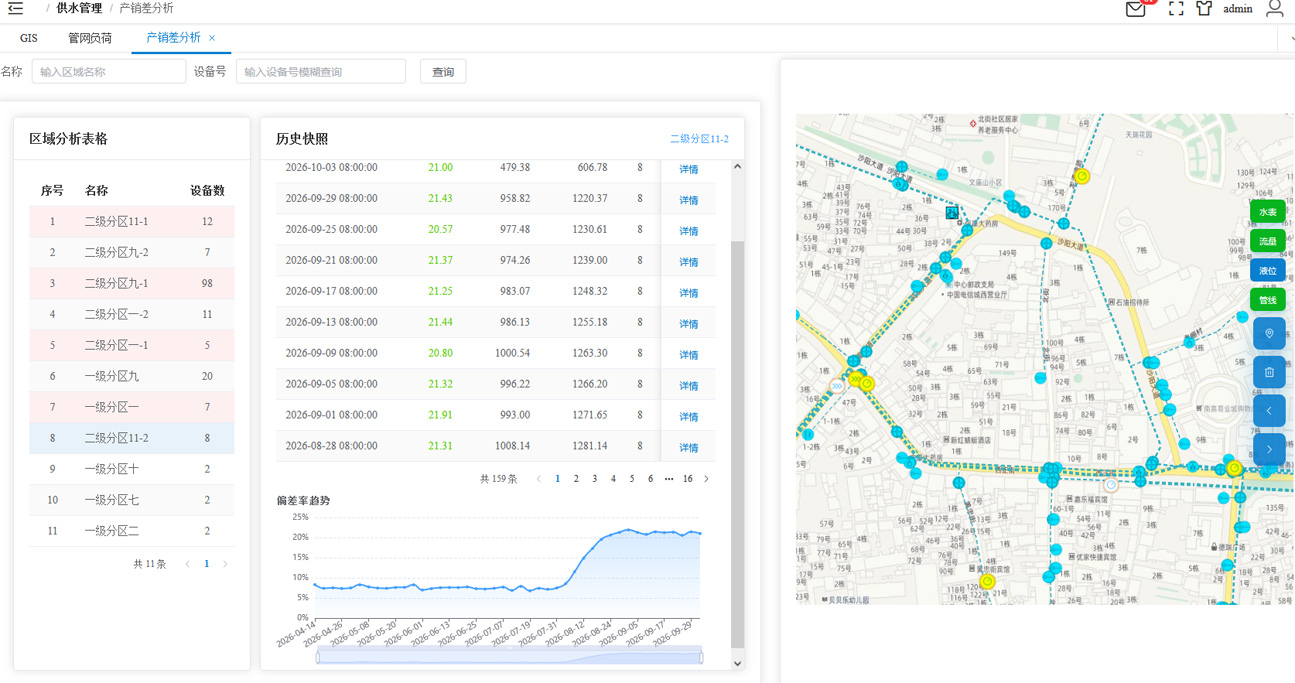Click the 查询 search button
Viewport: 1295px width, 683px height.
443,72
